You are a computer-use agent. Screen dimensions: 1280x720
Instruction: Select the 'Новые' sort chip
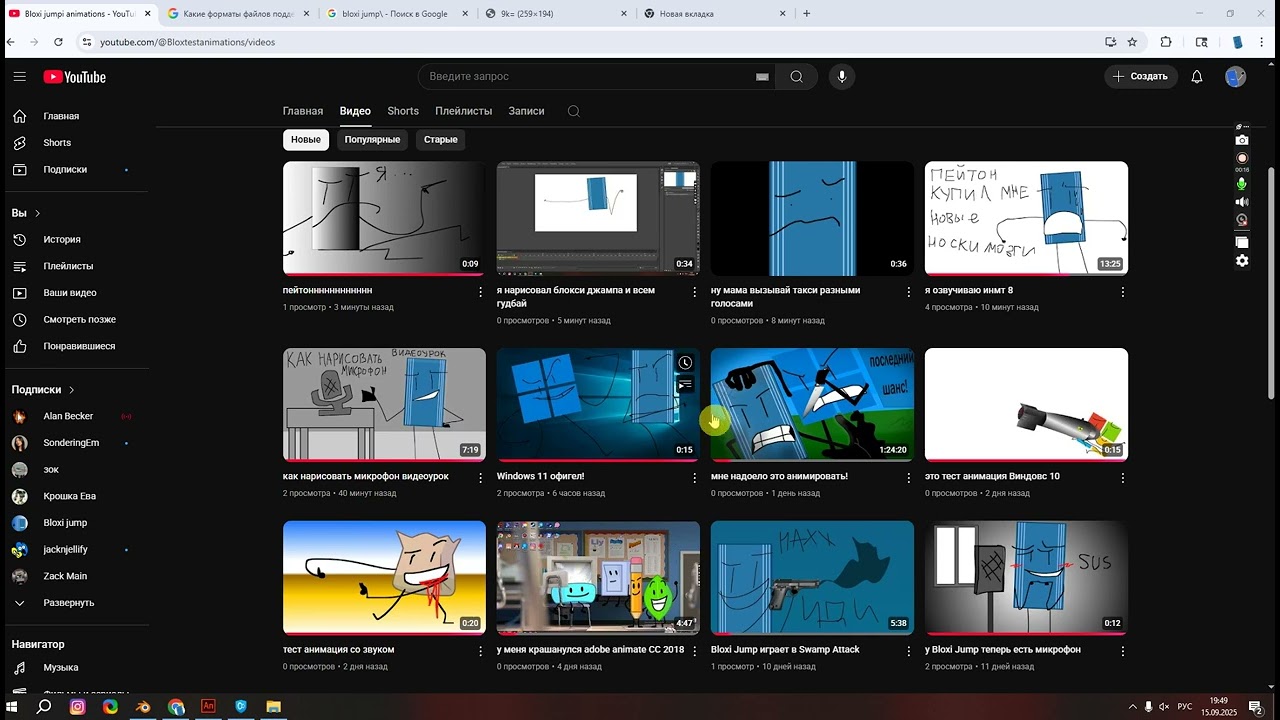pos(306,140)
